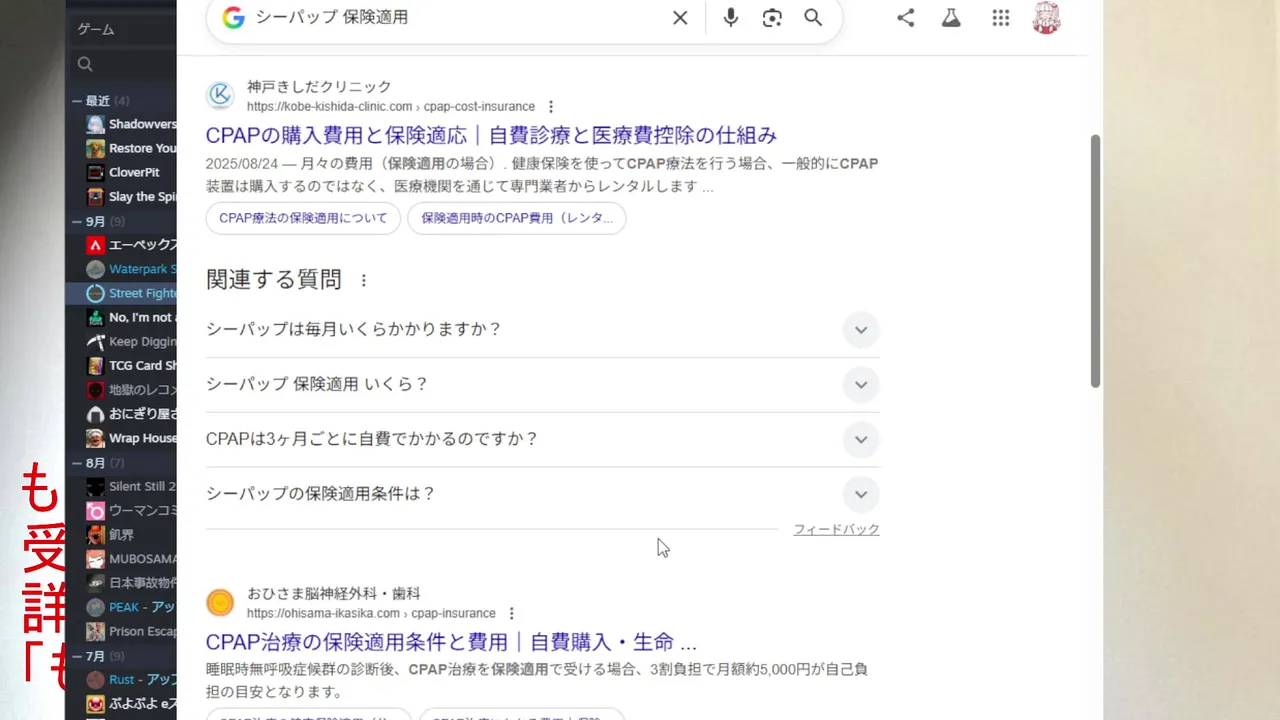The width and height of the screenshot is (1280, 720).
Task: Open Google Lens image search icon
Action: tap(772, 18)
